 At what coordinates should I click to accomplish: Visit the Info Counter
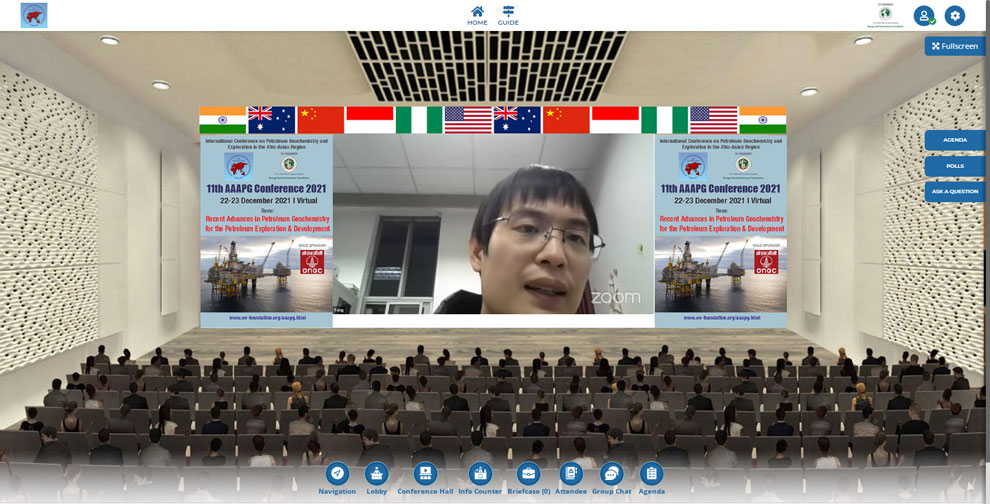[x=480, y=479]
